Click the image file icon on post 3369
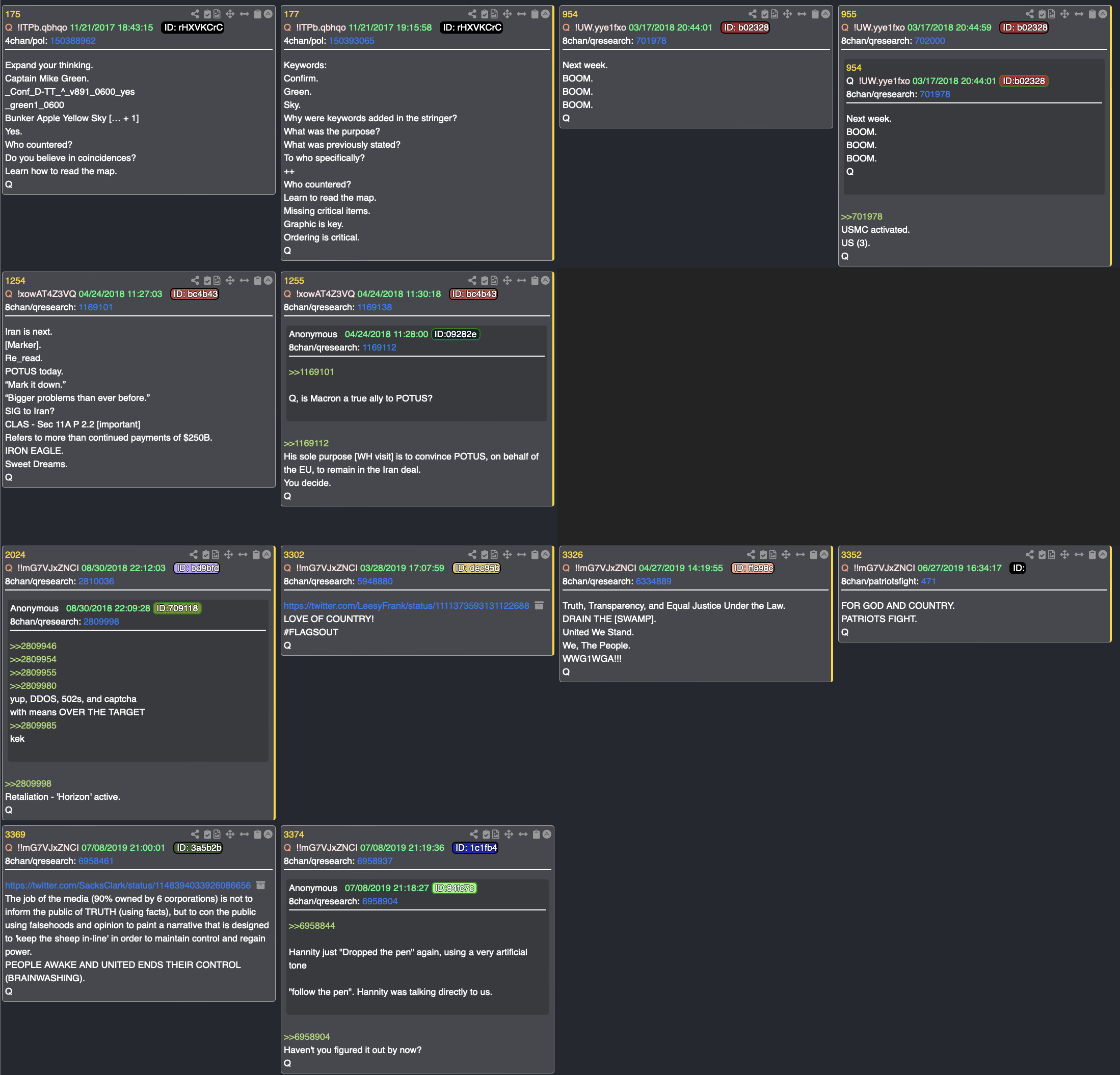Image resolution: width=1120 pixels, height=1075 pixels. 217,835
